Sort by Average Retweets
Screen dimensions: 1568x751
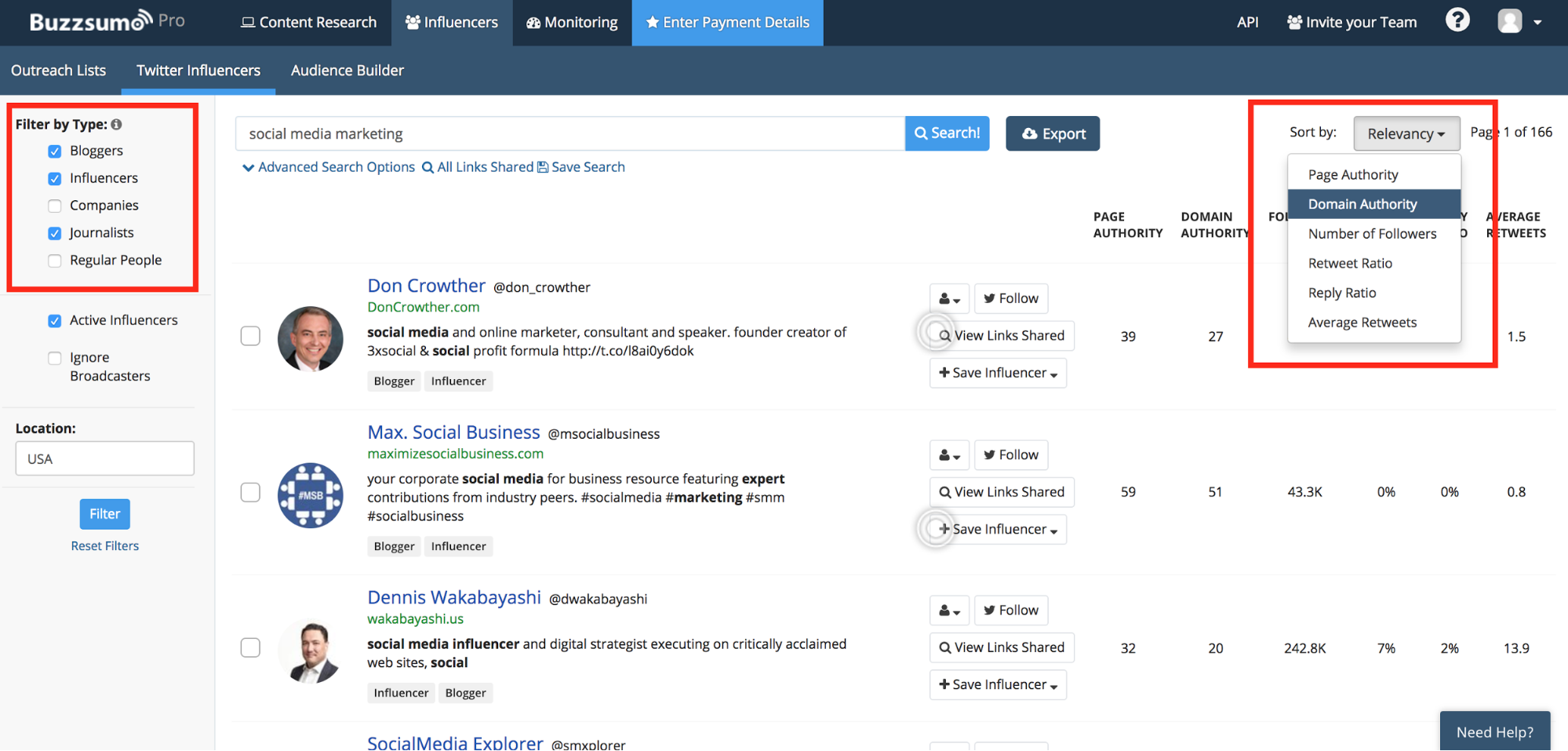coord(1373,323)
